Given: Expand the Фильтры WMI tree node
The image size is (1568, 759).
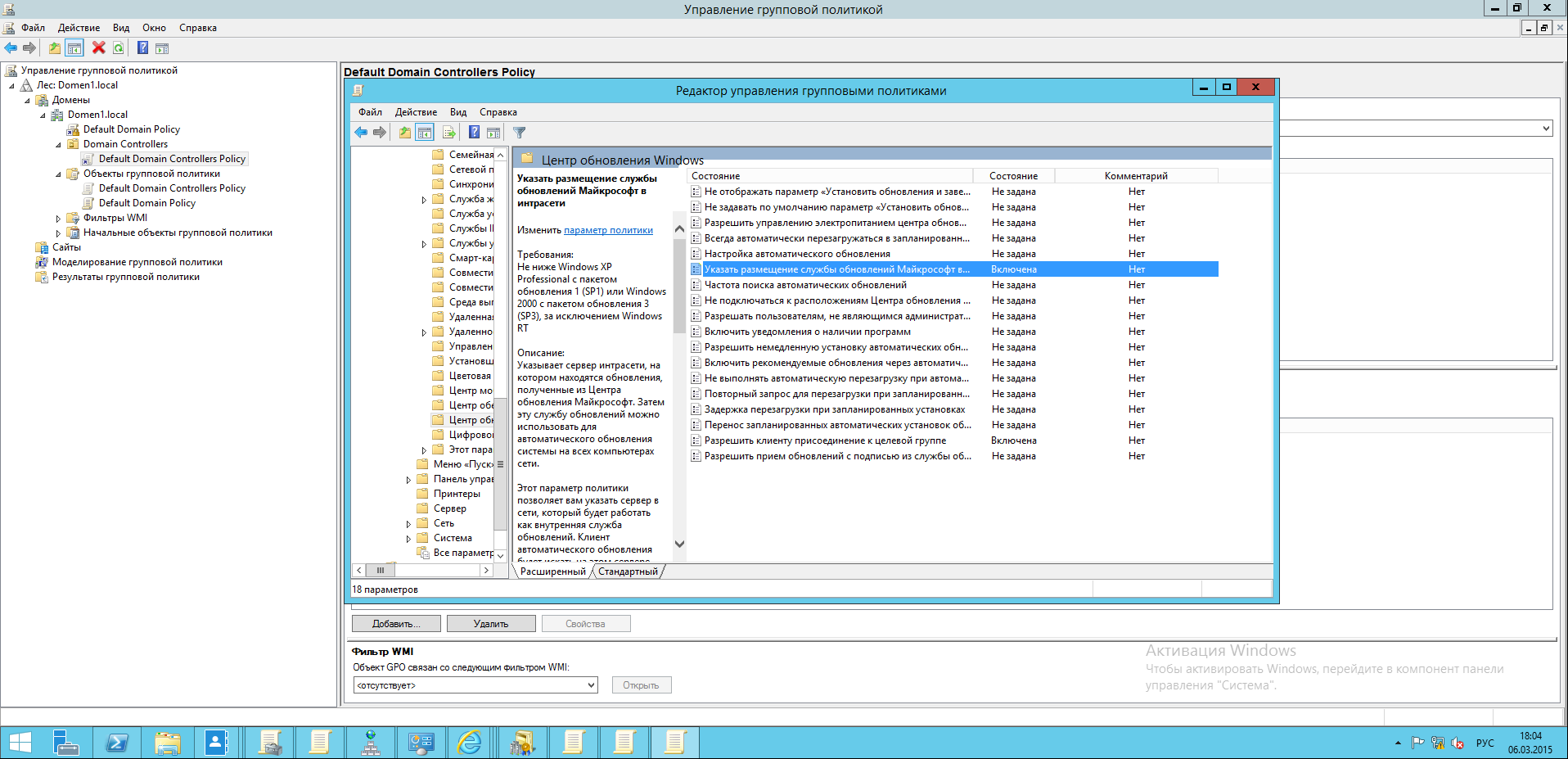Looking at the screenshot, I should 58,219.
